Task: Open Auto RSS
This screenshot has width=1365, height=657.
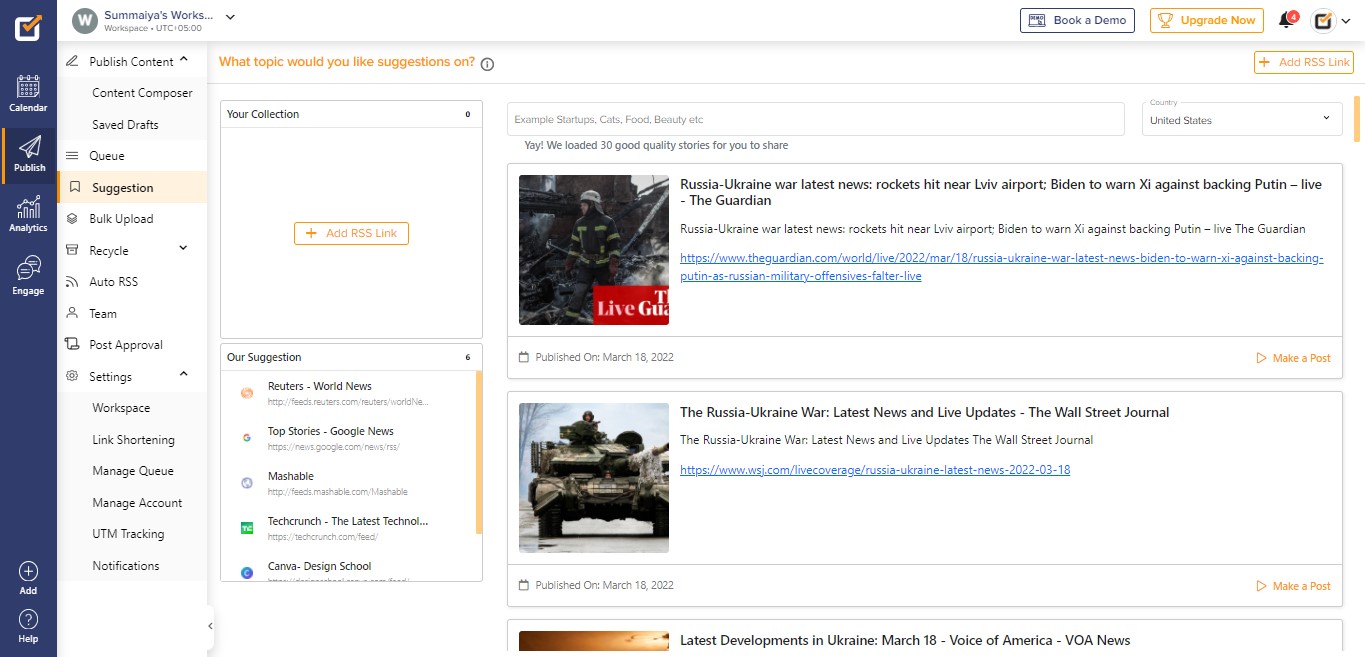Action: (x=113, y=282)
